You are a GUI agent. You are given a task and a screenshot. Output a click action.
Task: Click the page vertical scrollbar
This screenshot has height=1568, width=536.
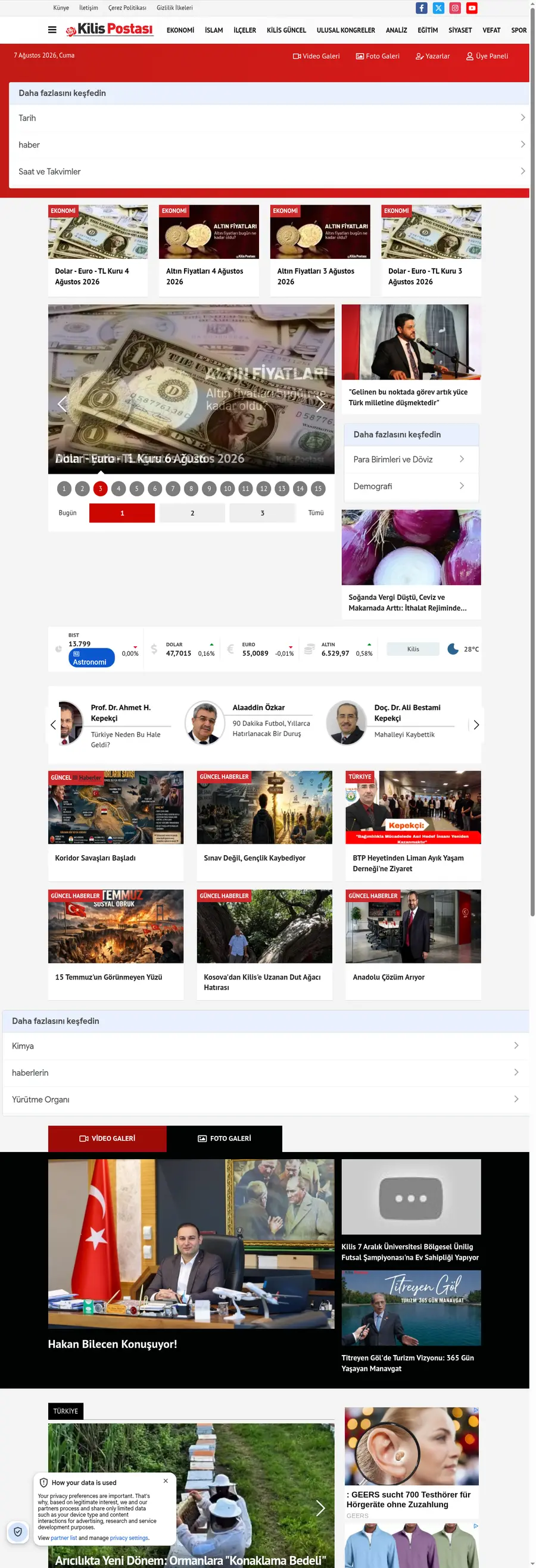coord(532,462)
